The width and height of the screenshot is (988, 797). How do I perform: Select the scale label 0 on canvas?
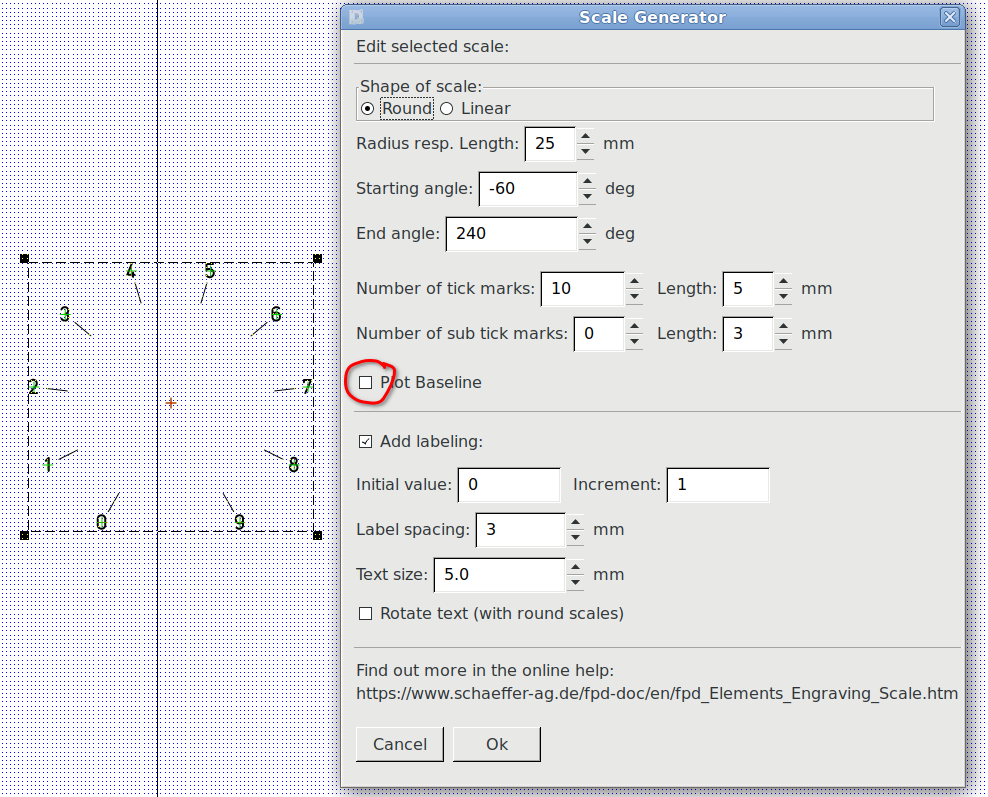(101, 522)
